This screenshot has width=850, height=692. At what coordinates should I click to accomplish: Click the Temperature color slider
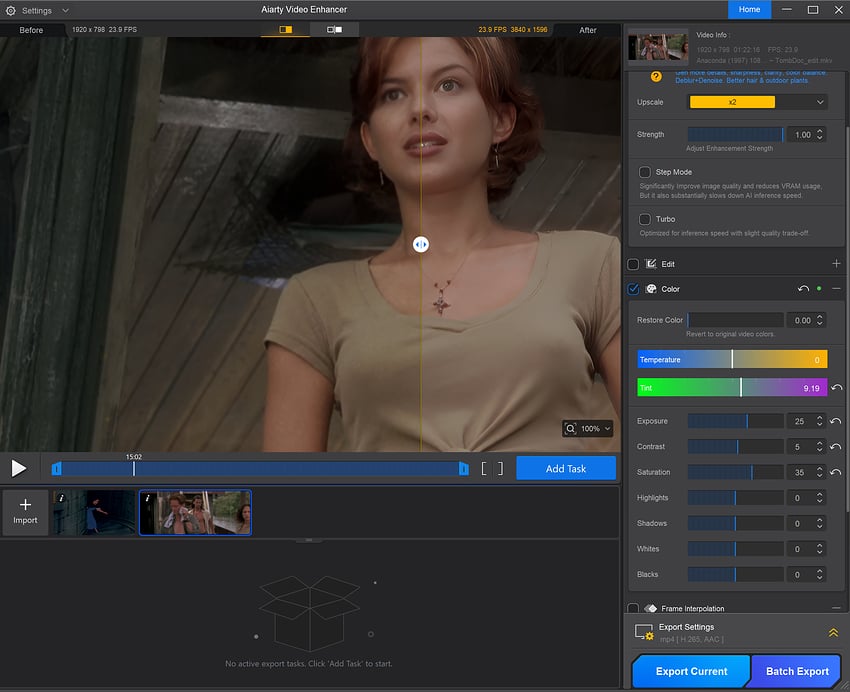pyautogui.click(x=731, y=360)
